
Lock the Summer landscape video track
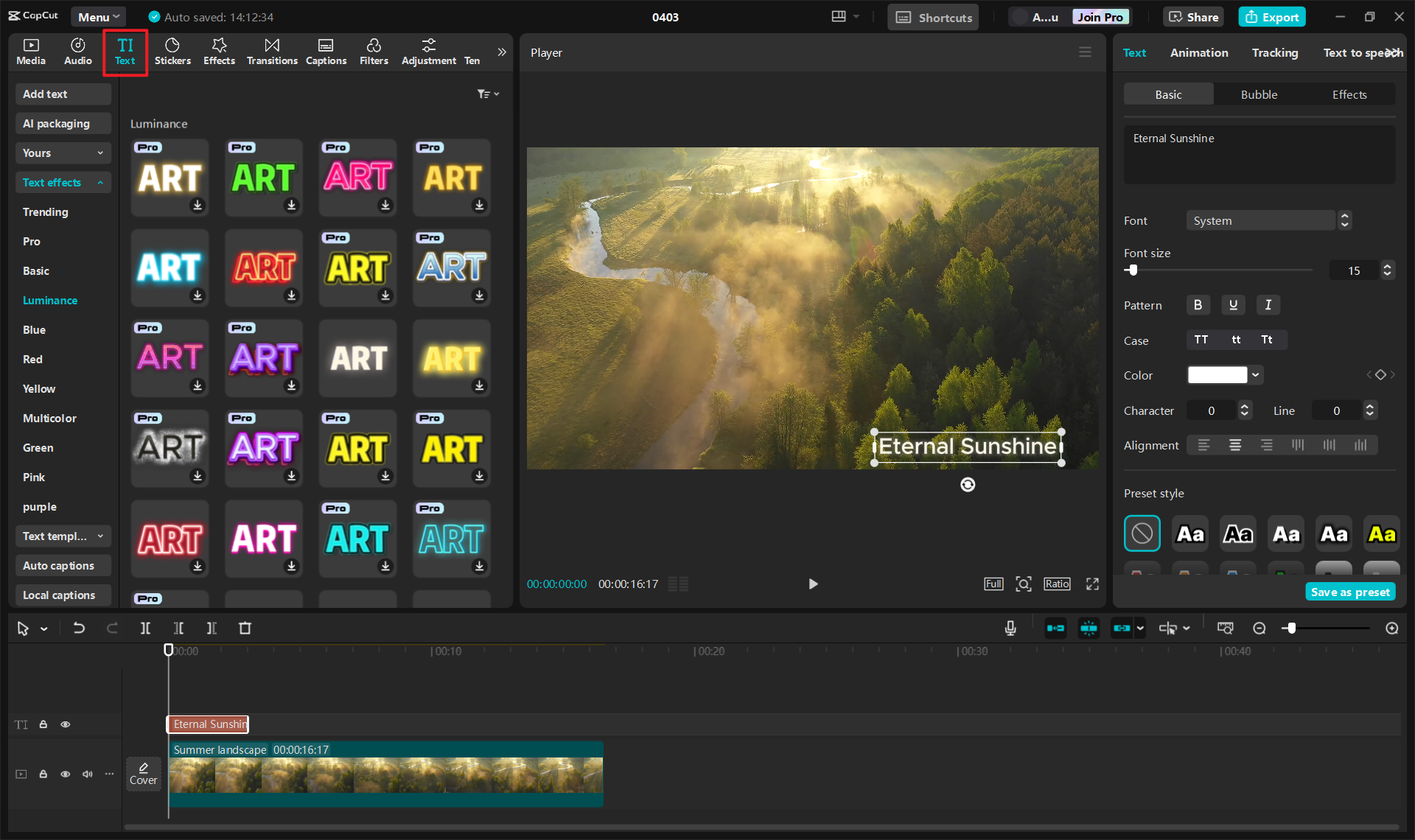[x=43, y=774]
